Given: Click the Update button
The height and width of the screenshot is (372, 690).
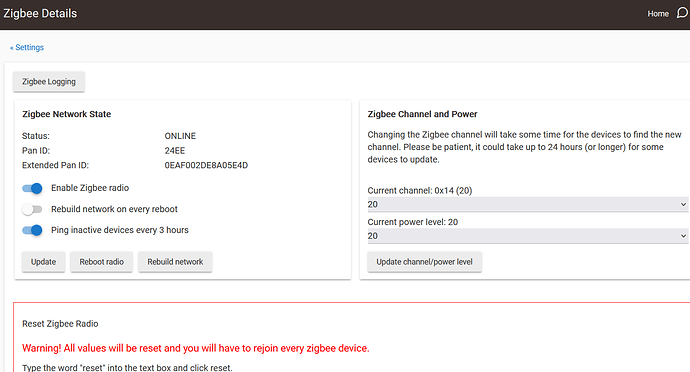Looking at the screenshot, I should click(44, 262).
